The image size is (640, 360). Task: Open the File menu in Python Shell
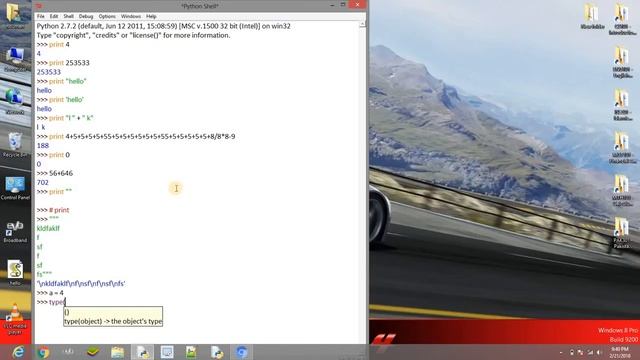pyautogui.click(x=41, y=16)
